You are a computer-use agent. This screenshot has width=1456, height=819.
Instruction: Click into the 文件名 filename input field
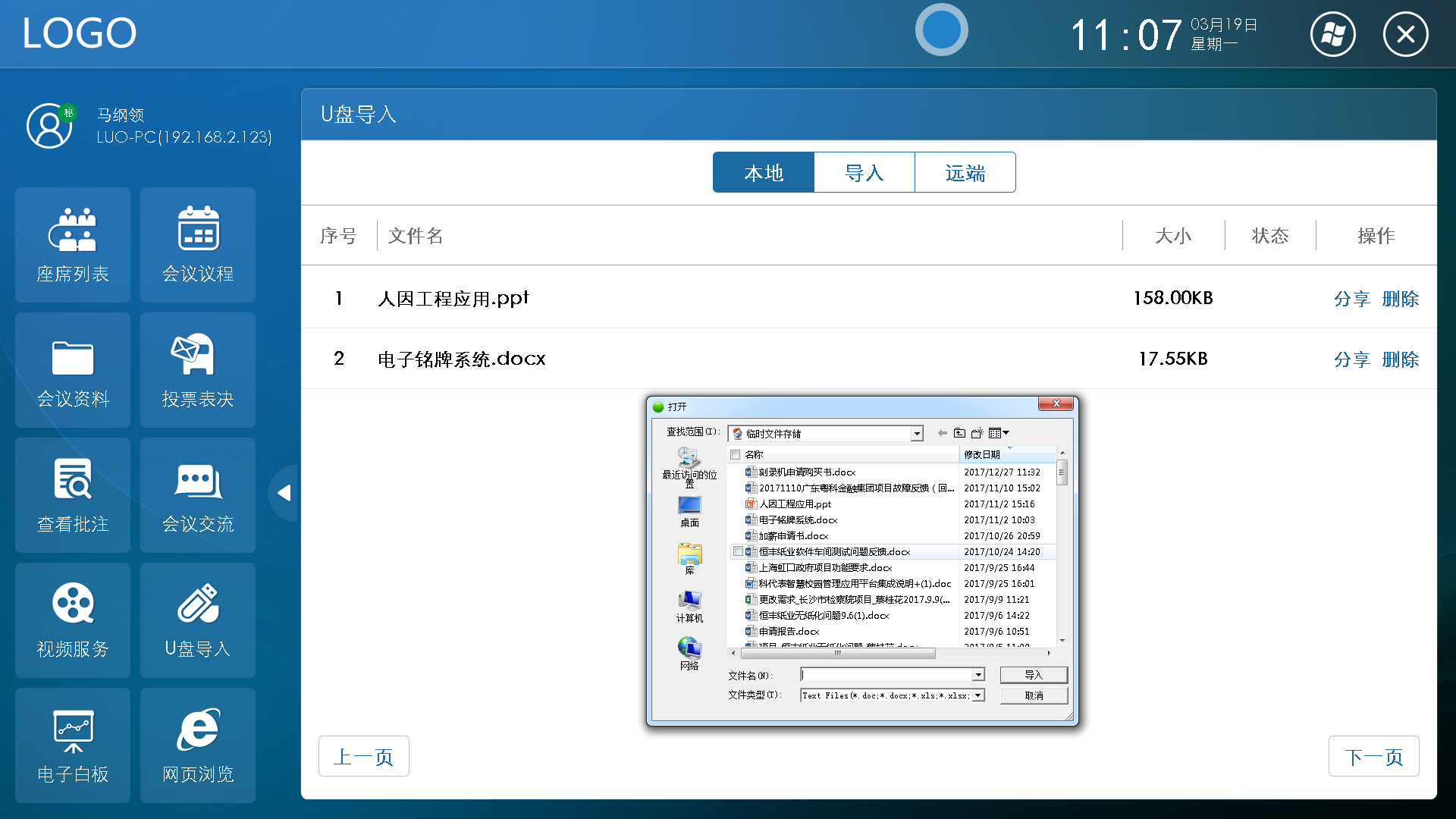[887, 675]
